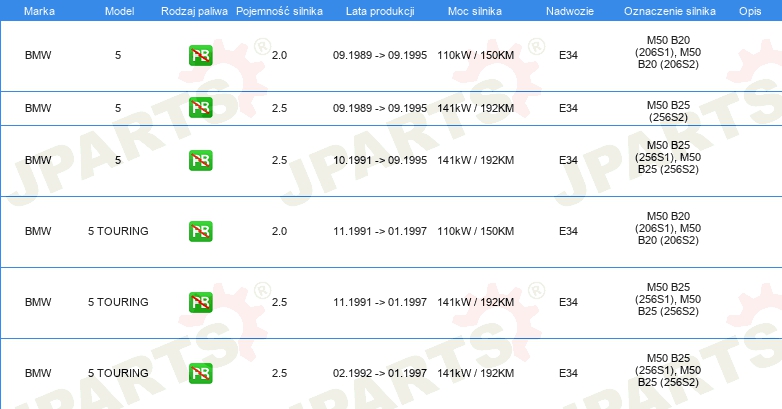This screenshot has height=409, width=782.
Task: Click 5 TOURING in the 02.1992 row
Action: (x=118, y=373)
